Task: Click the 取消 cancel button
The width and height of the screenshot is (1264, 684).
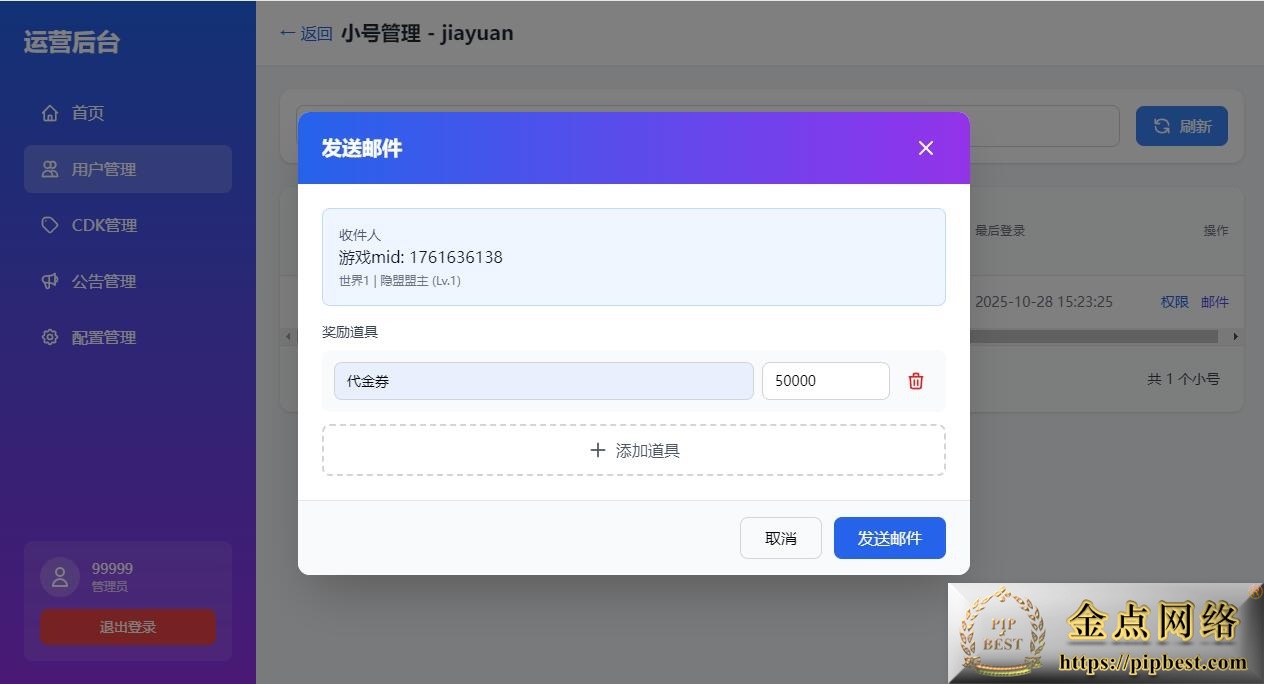Action: 780,538
